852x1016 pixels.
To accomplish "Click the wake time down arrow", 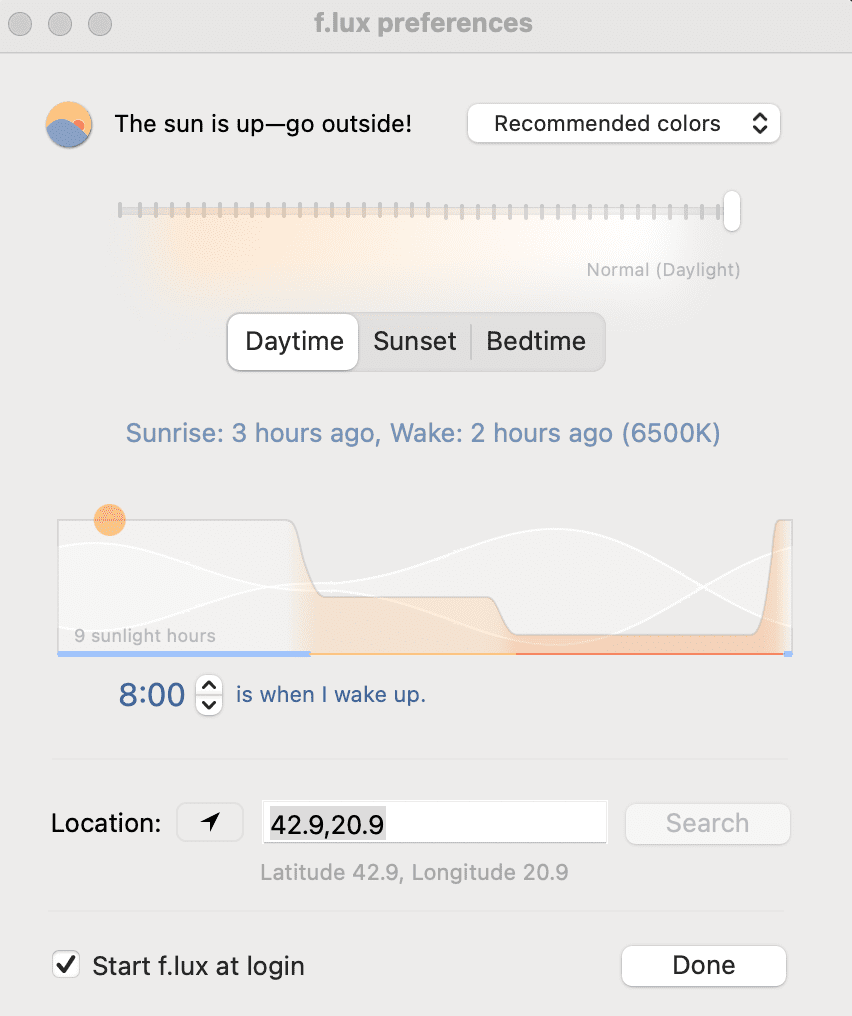I will tap(208, 705).
